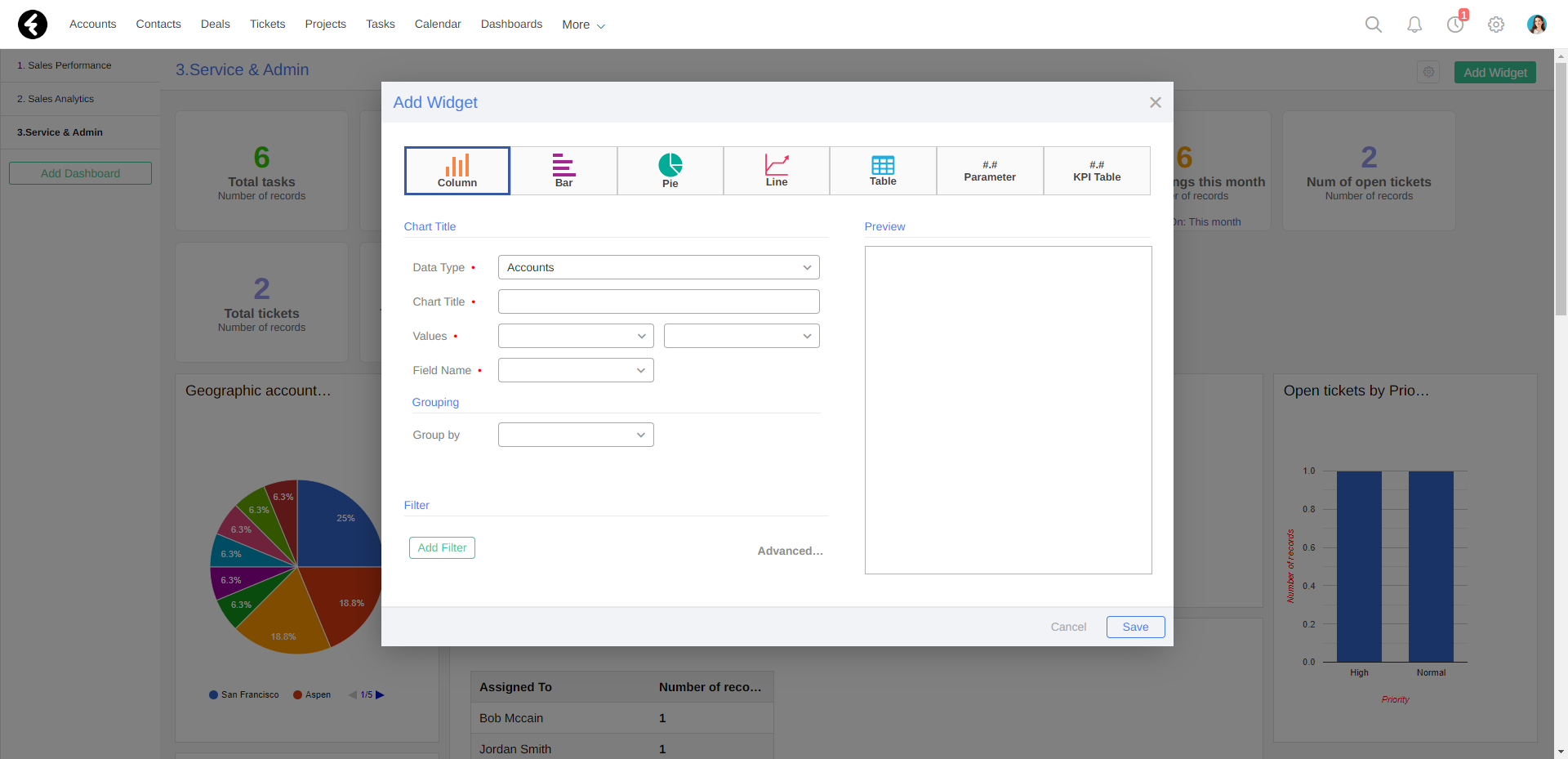The width and height of the screenshot is (1568, 759).
Task: Select the Bar chart widget type
Action: pyautogui.click(x=563, y=170)
